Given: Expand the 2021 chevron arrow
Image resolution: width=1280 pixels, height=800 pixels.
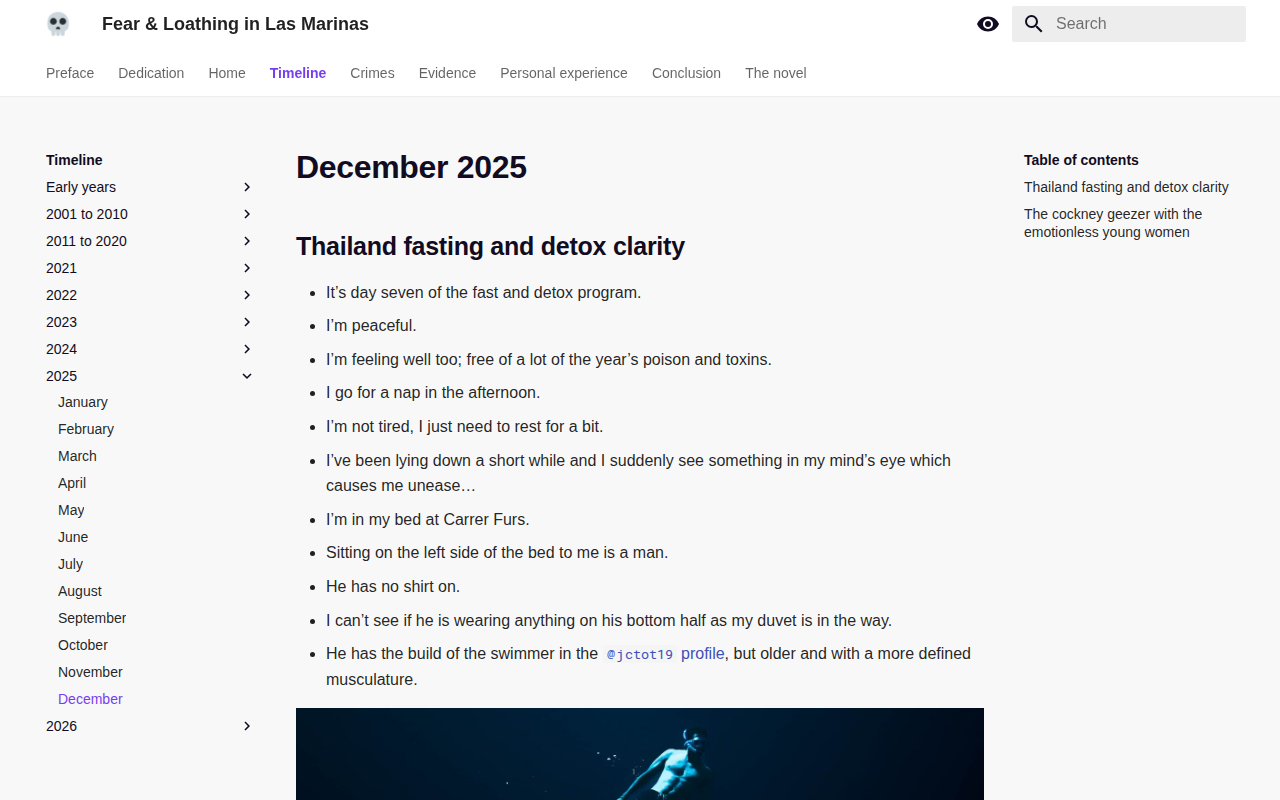Looking at the screenshot, I should pos(247,268).
